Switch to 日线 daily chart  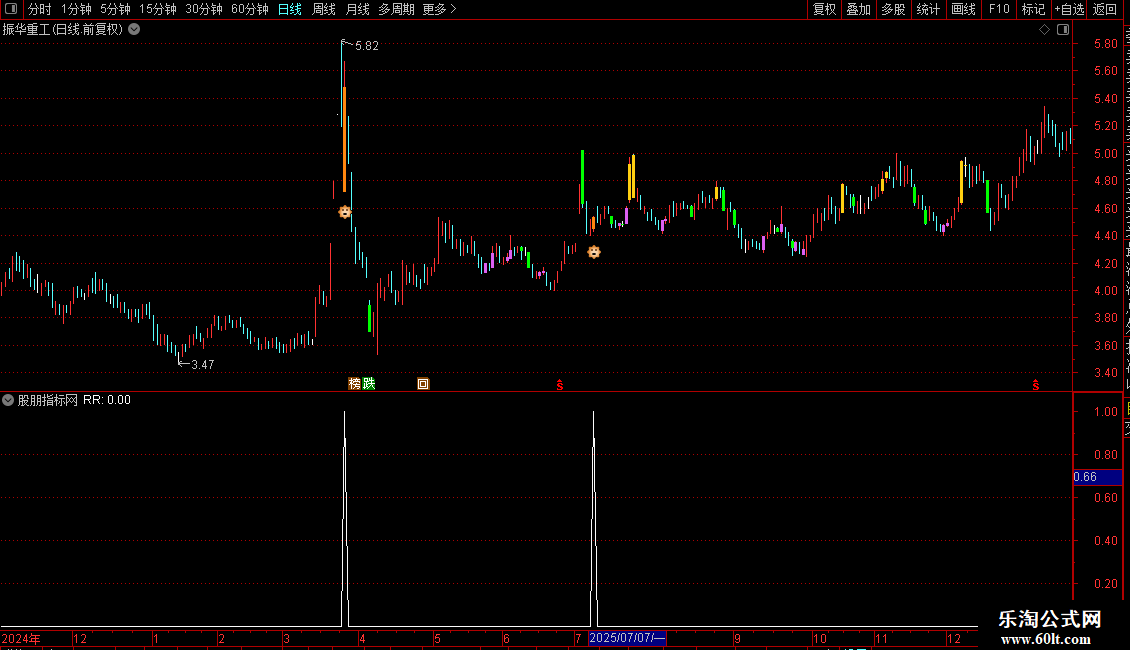pyautogui.click(x=290, y=9)
